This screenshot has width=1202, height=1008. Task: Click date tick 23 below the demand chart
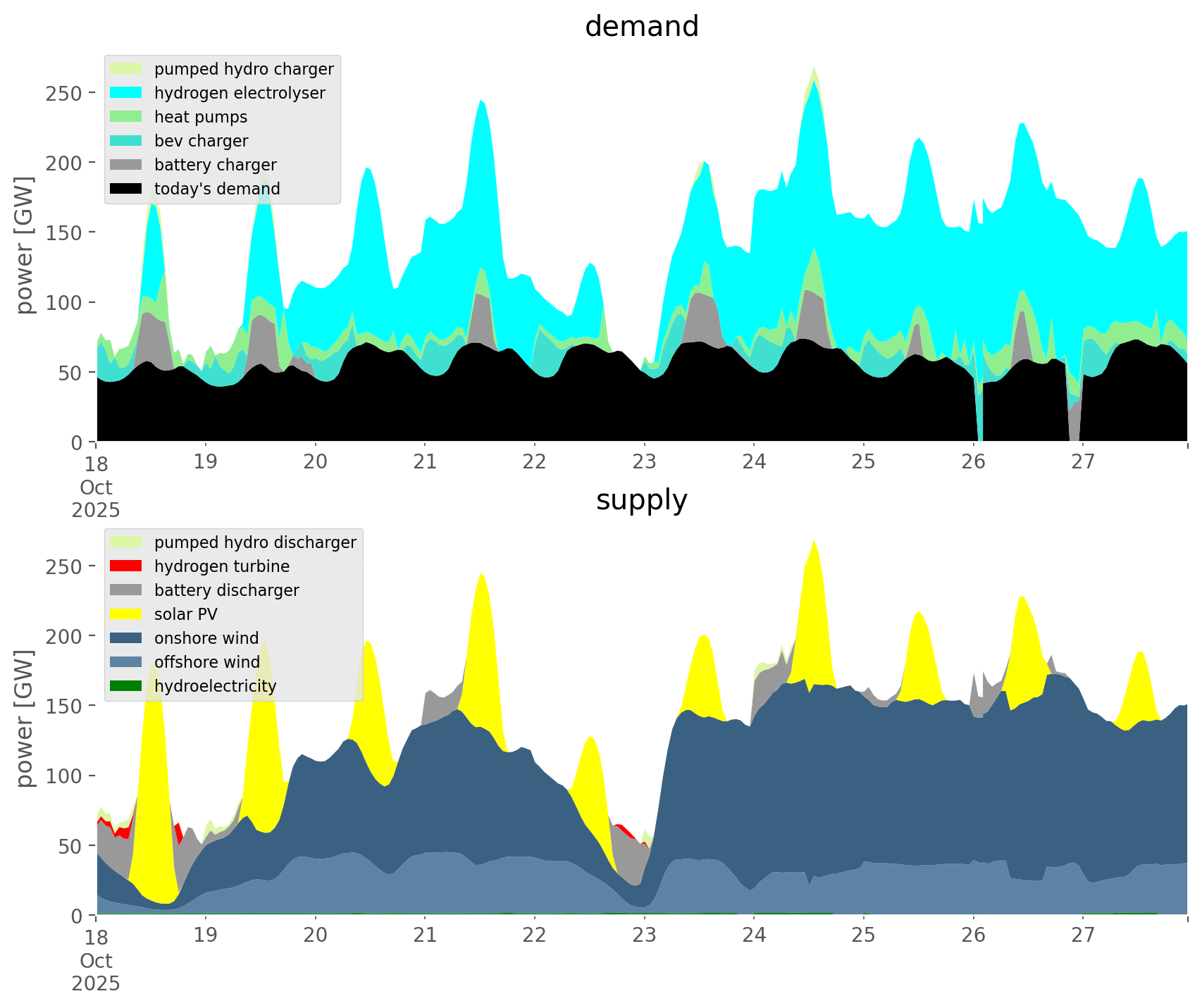click(644, 463)
